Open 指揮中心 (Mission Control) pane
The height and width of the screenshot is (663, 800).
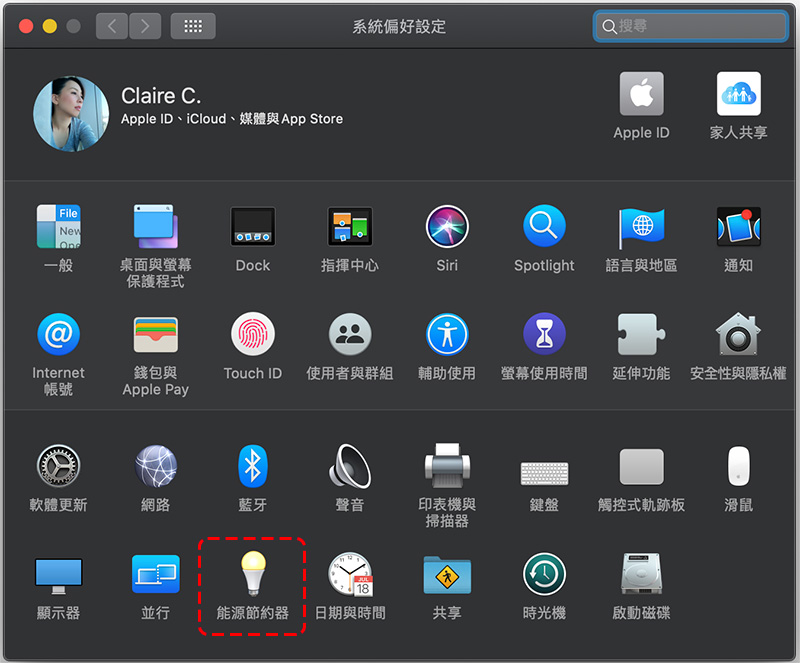pyautogui.click(x=349, y=227)
